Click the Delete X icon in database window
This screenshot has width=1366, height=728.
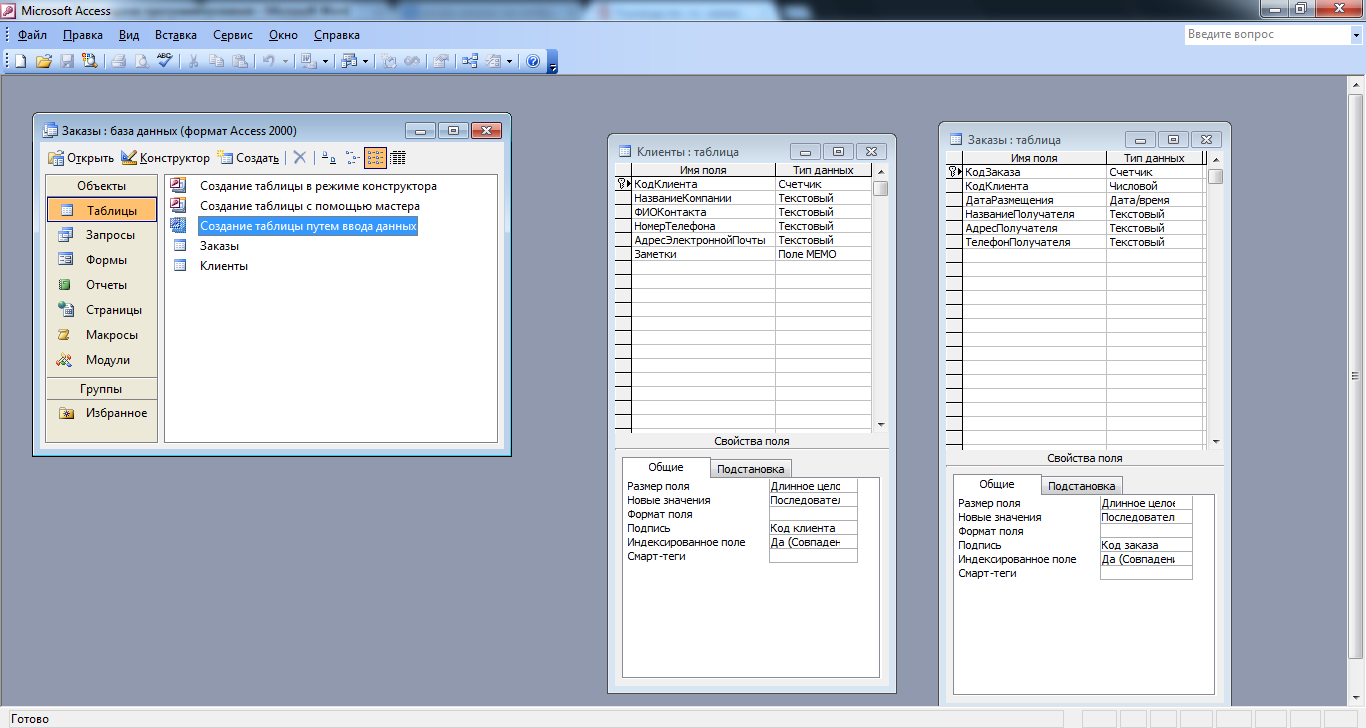coord(299,158)
